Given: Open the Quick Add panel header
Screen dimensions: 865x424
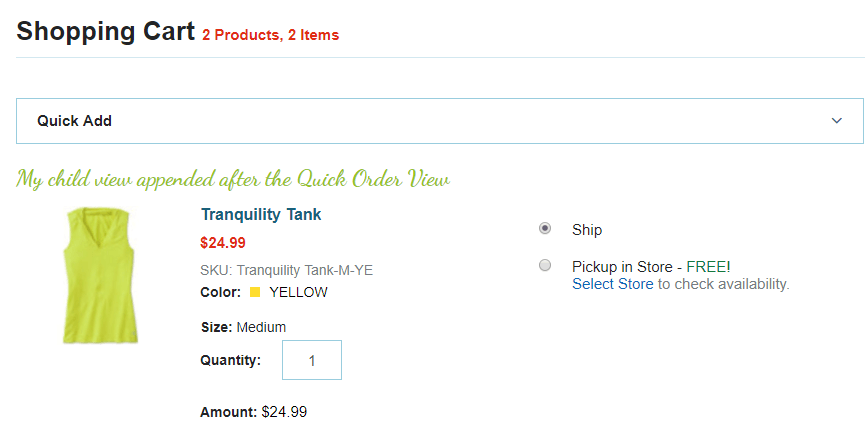Looking at the screenshot, I should click(440, 121).
